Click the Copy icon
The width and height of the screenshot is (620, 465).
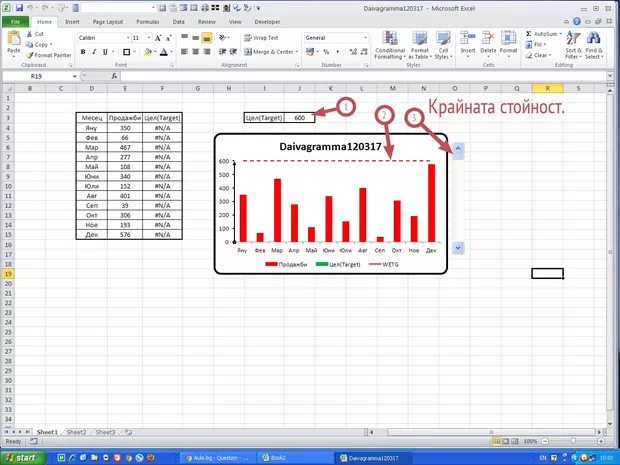point(29,45)
